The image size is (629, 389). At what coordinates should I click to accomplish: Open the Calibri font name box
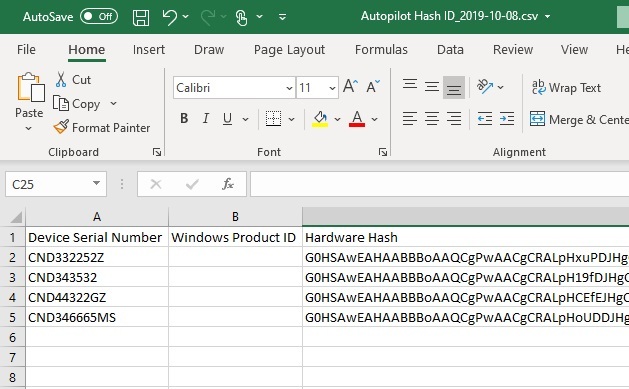[234, 87]
